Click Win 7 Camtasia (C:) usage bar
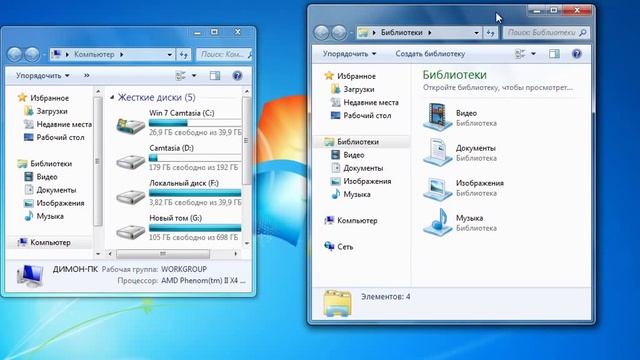Screen dimensions: 640x360 pos(195,123)
